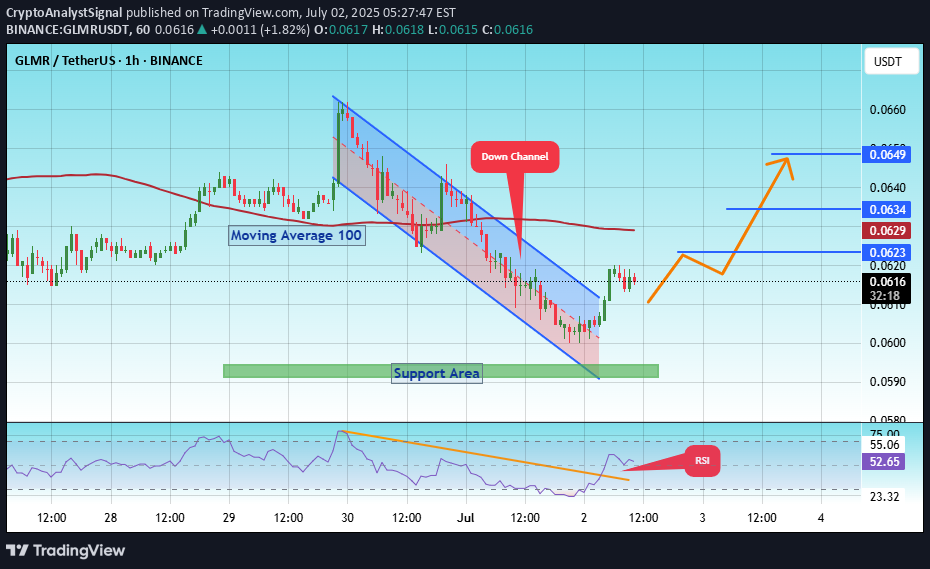Click the high price H:0.0618
This screenshot has width=930, height=569.
click(x=398, y=30)
